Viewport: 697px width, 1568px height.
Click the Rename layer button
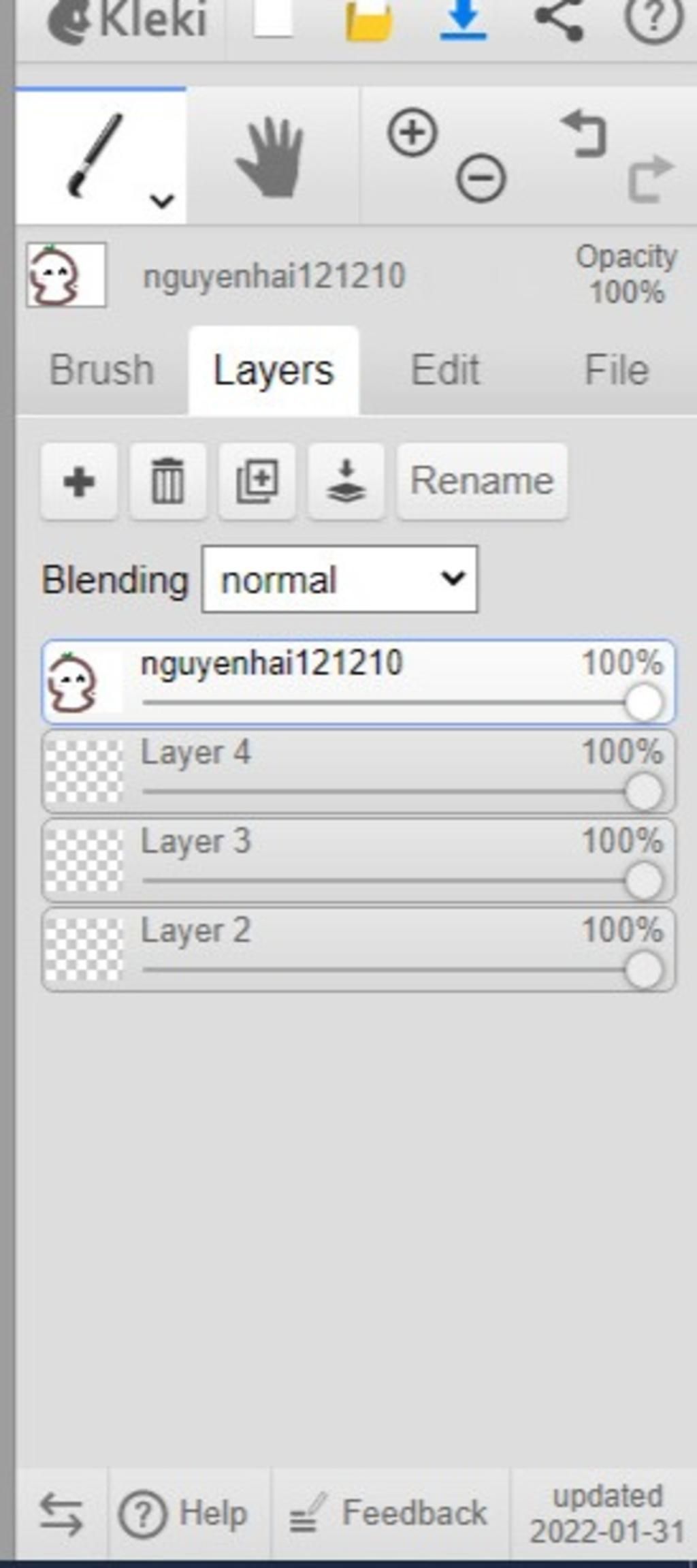point(482,482)
